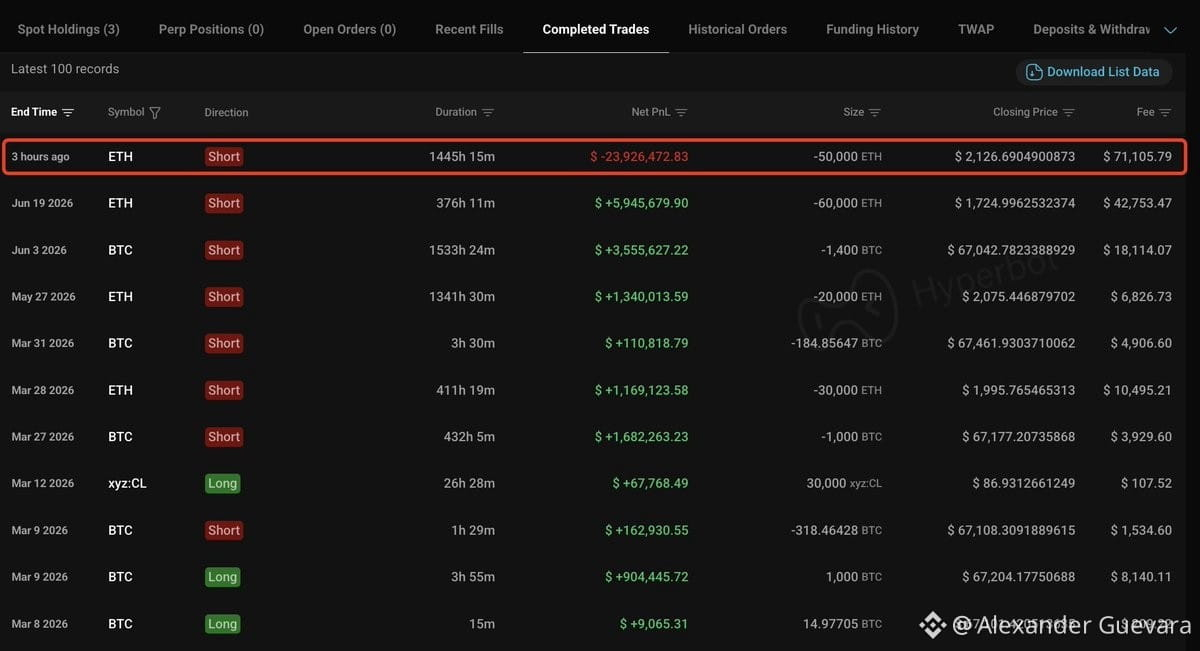Click PnL $ +904,445.72
Image resolution: width=1200 pixels, height=651 pixels.
(x=646, y=577)
